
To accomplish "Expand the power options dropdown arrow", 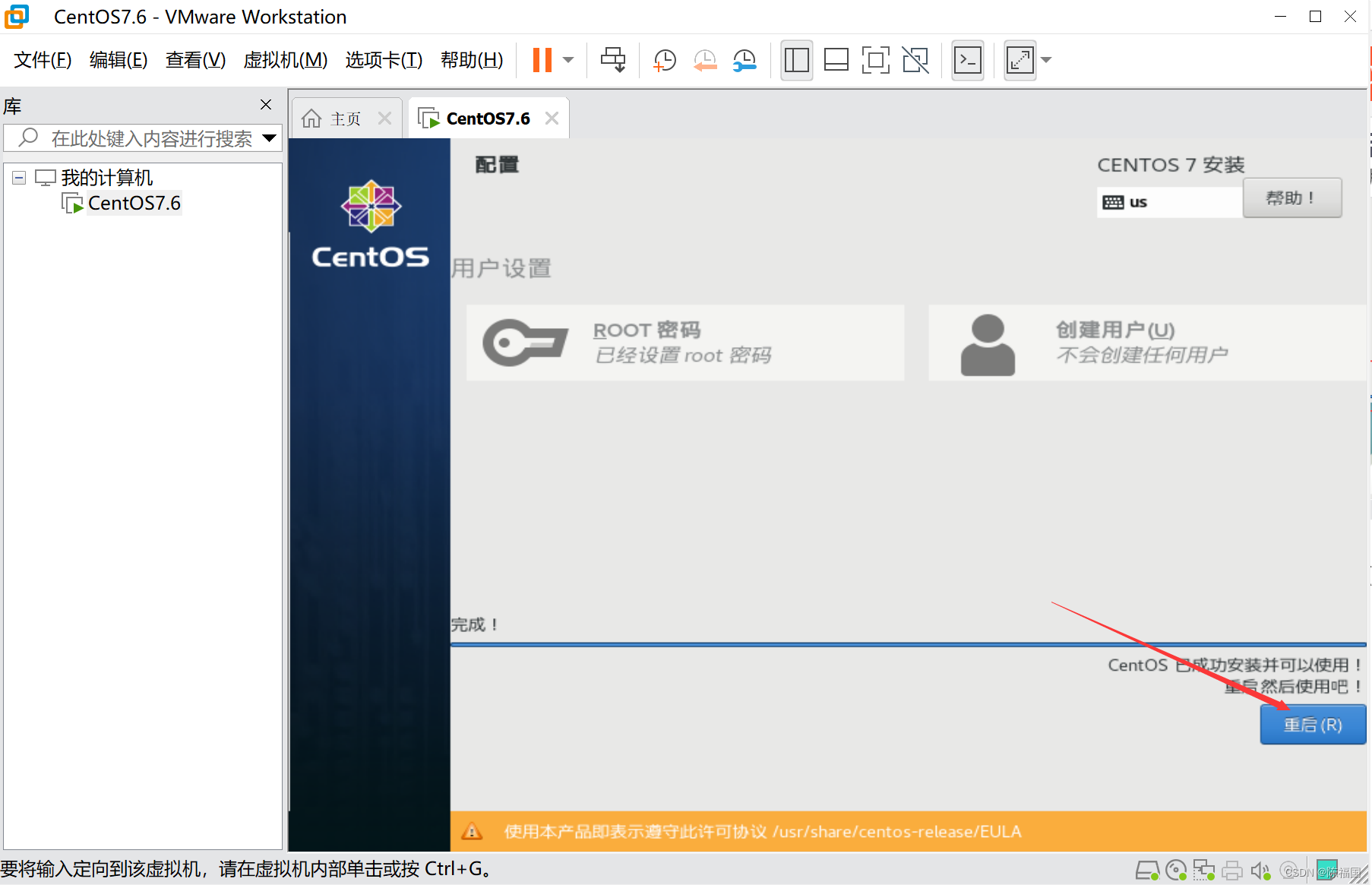I will 568,60.
